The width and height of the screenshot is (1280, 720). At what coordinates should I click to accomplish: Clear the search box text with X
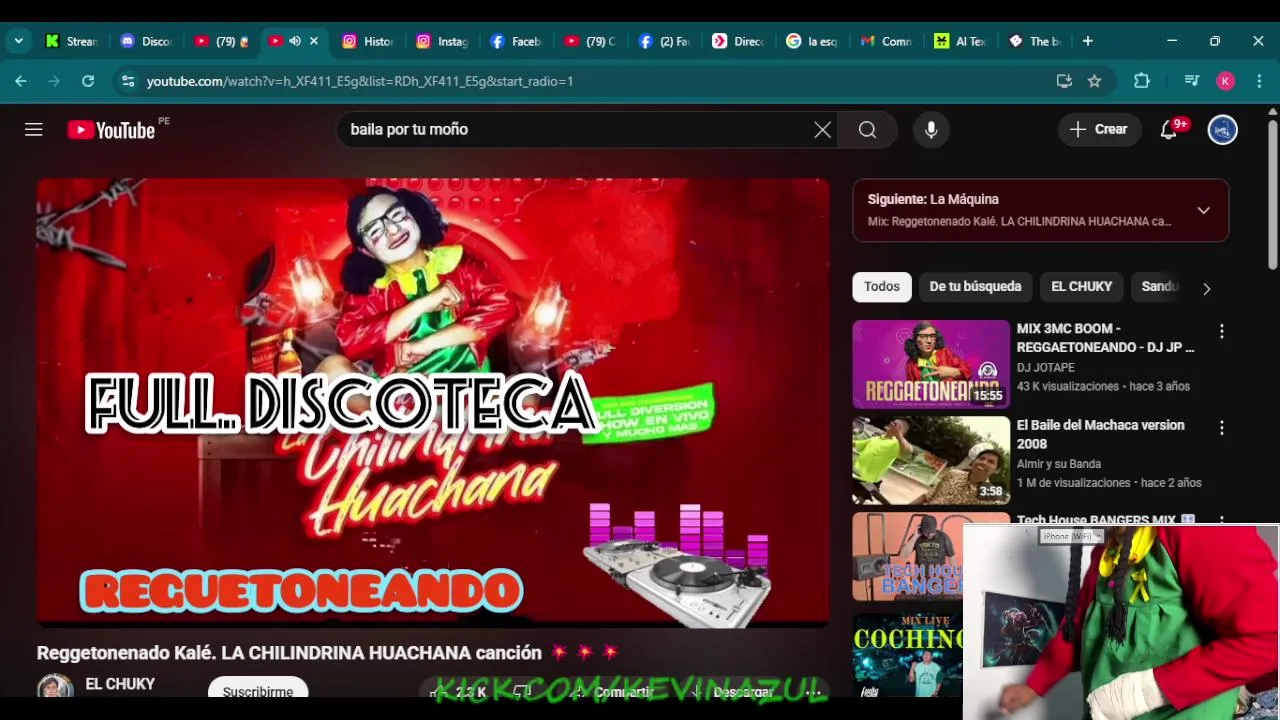point(822,130)
